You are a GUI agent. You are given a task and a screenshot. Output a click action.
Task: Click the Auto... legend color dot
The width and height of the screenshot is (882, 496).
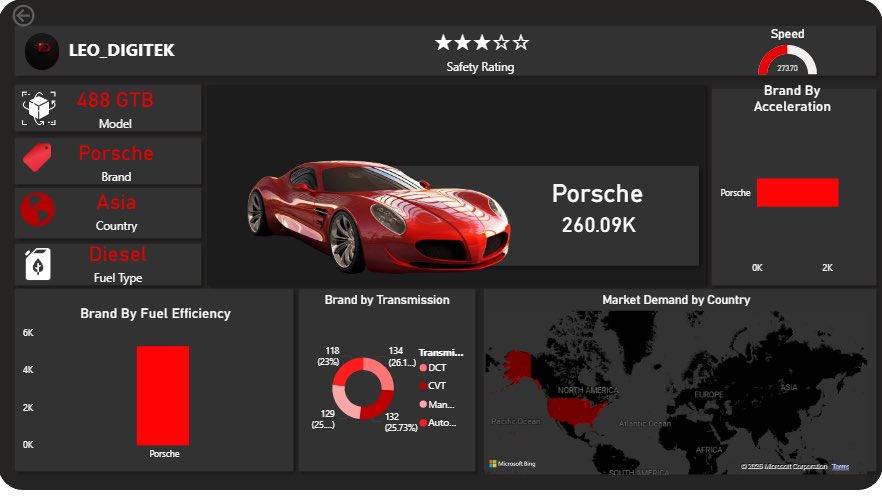[x=423, y=423]
